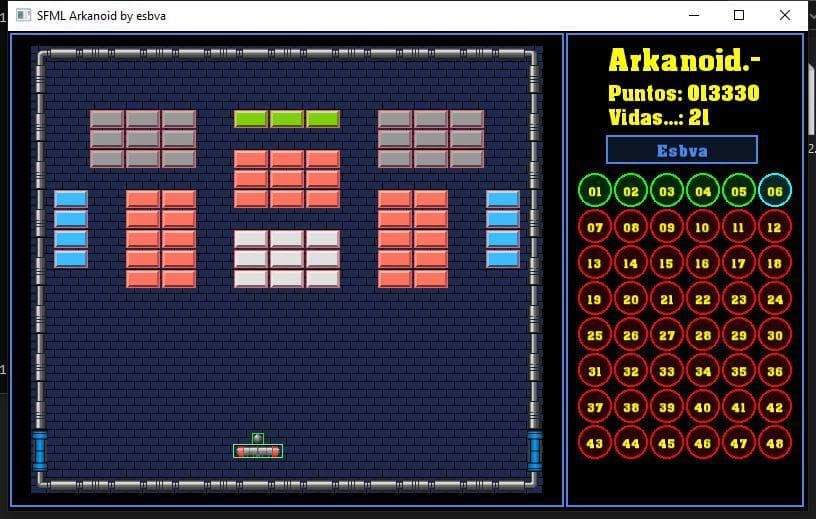
Task: Choose level 05 green circle
Action: point(738,191)
